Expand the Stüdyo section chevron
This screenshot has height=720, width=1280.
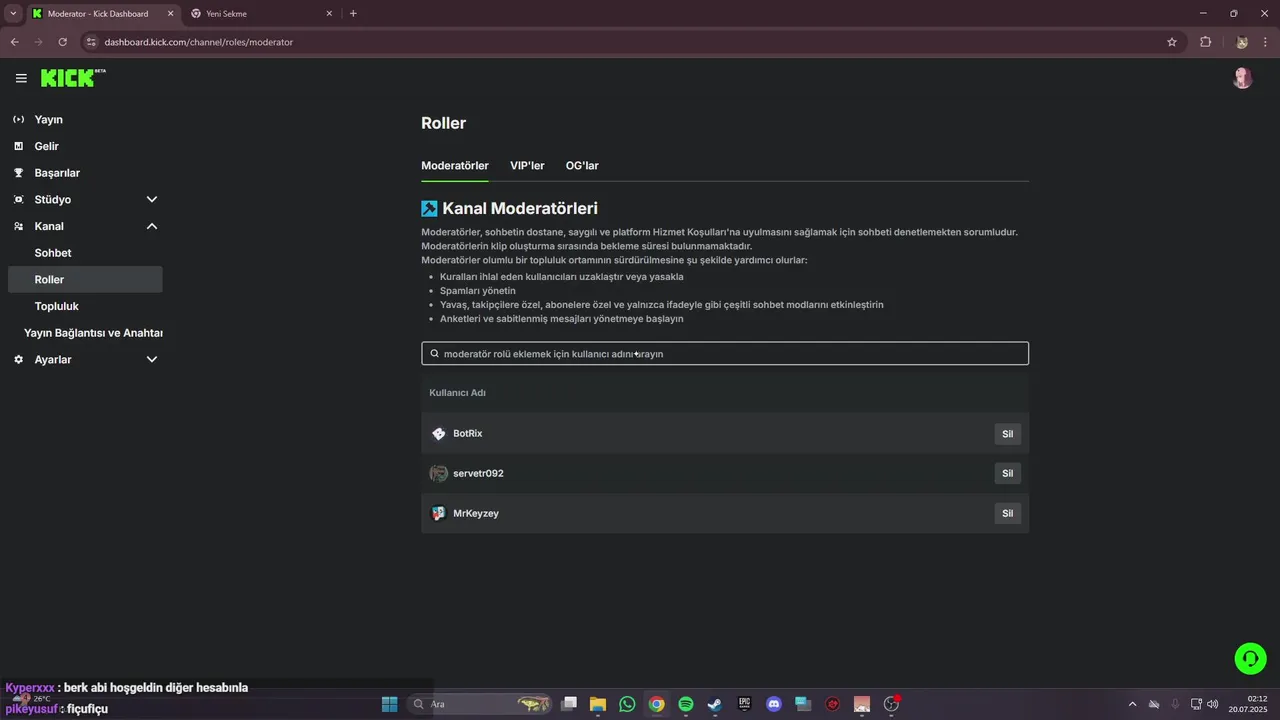(152, 200)
